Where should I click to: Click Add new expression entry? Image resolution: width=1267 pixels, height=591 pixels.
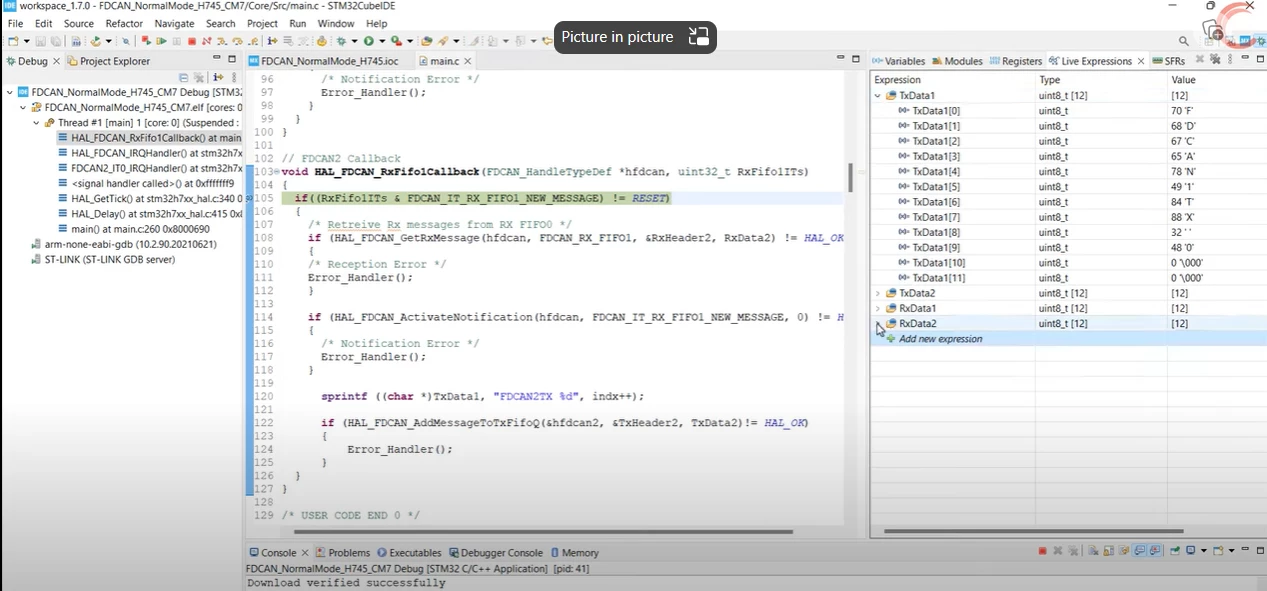(940, 339)
